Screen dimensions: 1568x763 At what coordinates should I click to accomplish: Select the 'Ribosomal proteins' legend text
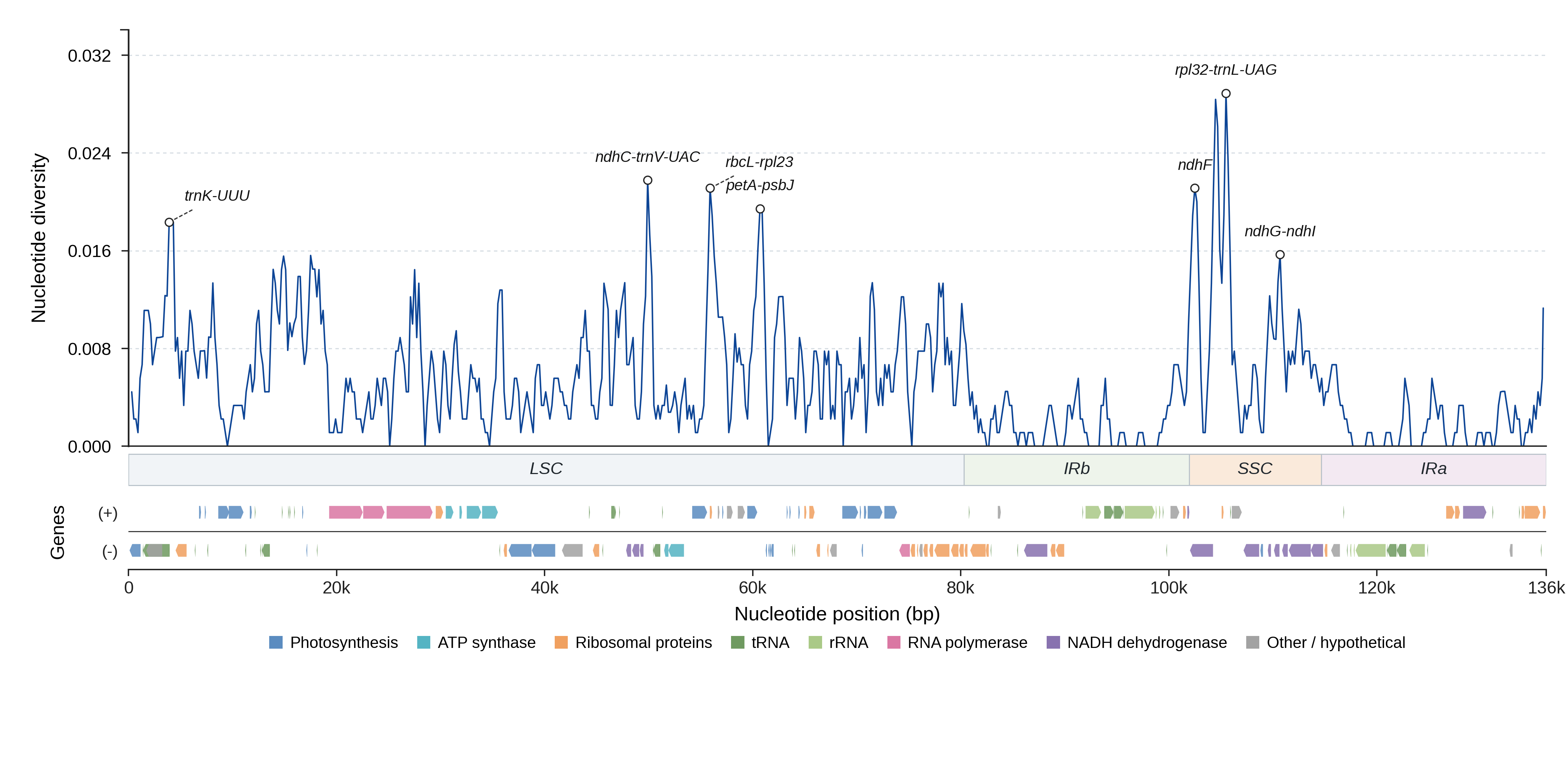[643, 642]
